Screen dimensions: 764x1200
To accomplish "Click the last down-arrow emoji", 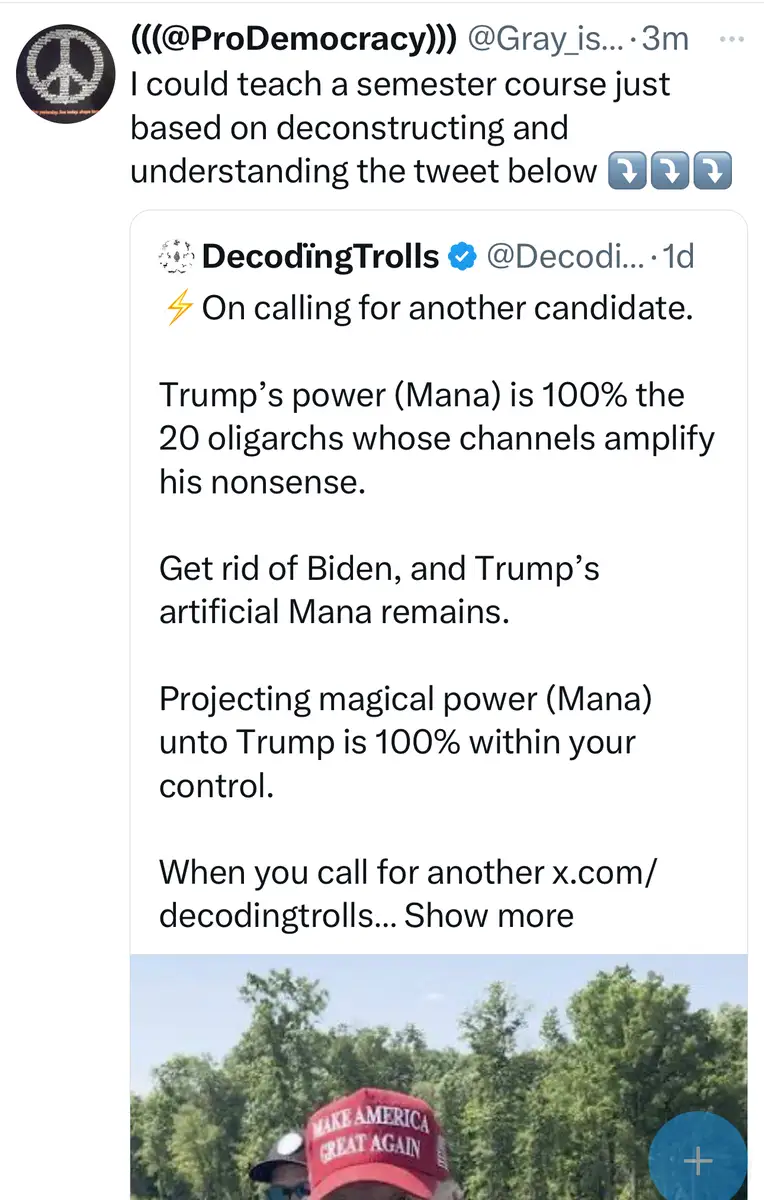I will click(714, 172).
